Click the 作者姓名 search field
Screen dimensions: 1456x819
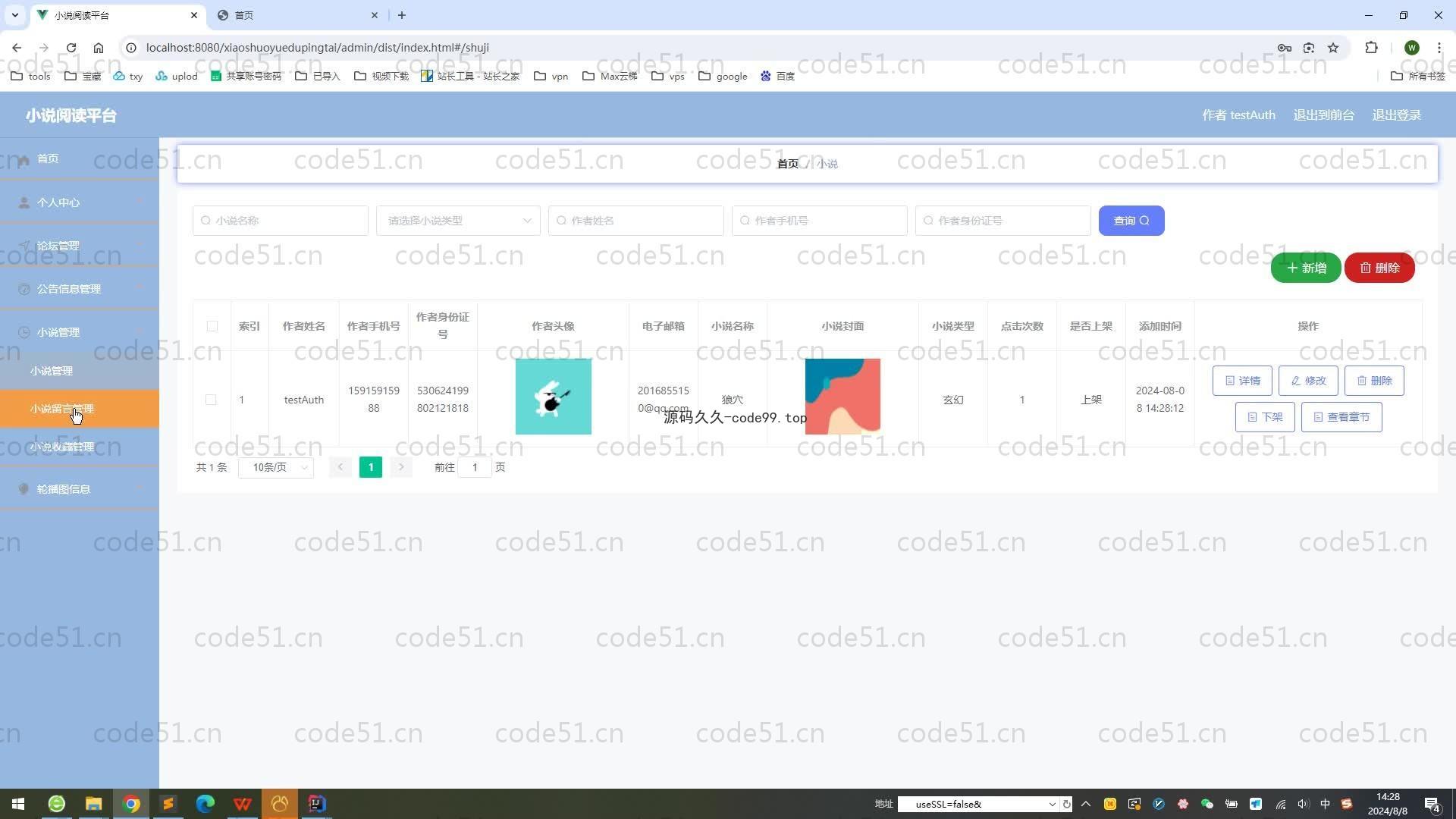coord(635,221)
